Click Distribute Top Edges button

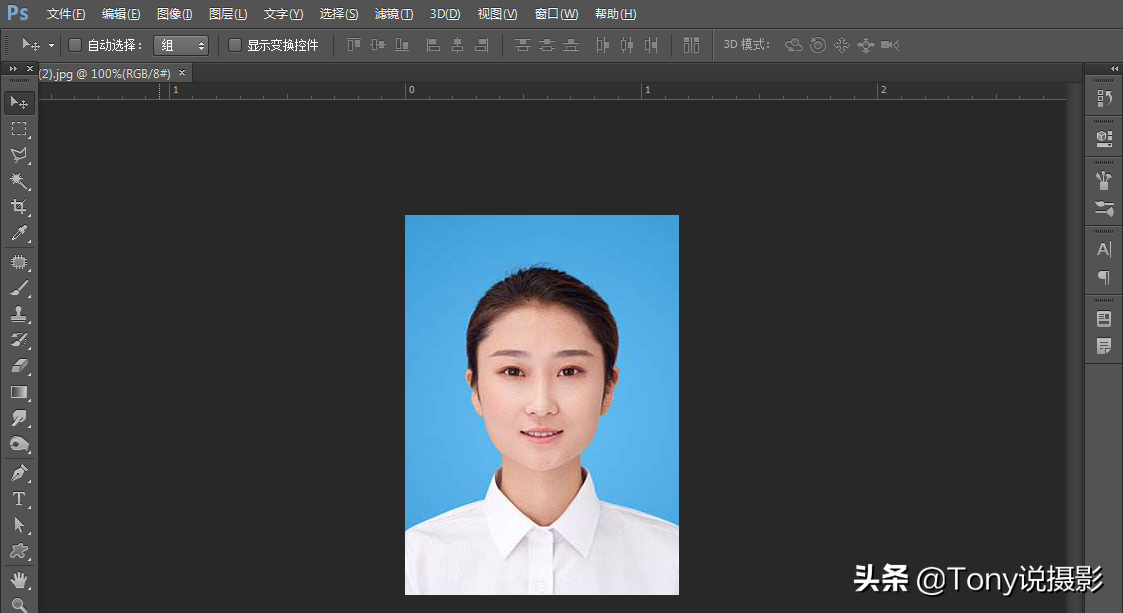(x=522, y=45)
